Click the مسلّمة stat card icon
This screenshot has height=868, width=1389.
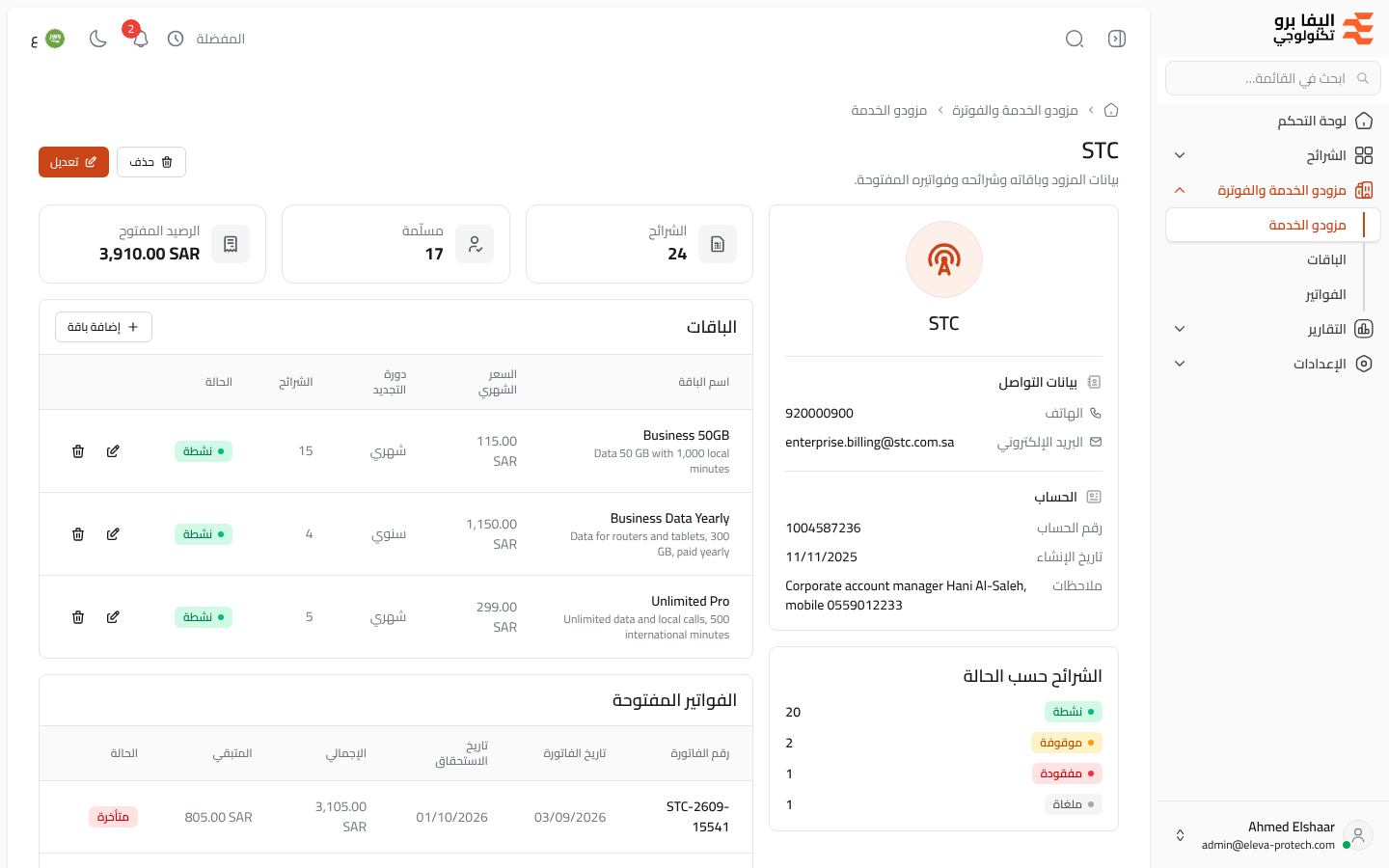point(475,244)
